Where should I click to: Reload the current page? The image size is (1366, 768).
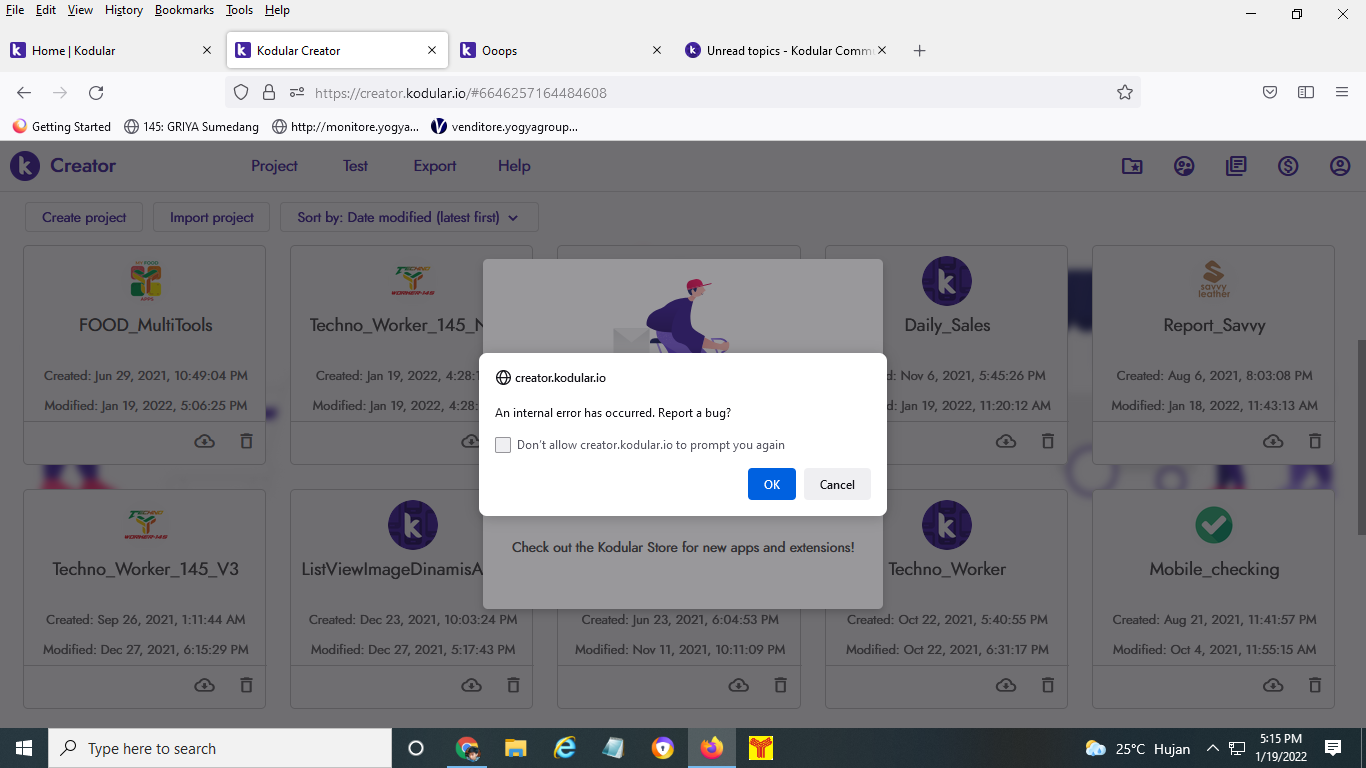coord(96,93)
